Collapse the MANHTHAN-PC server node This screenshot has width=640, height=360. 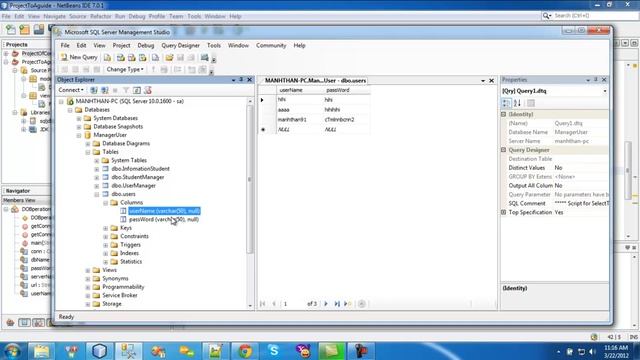click(61, 101)
